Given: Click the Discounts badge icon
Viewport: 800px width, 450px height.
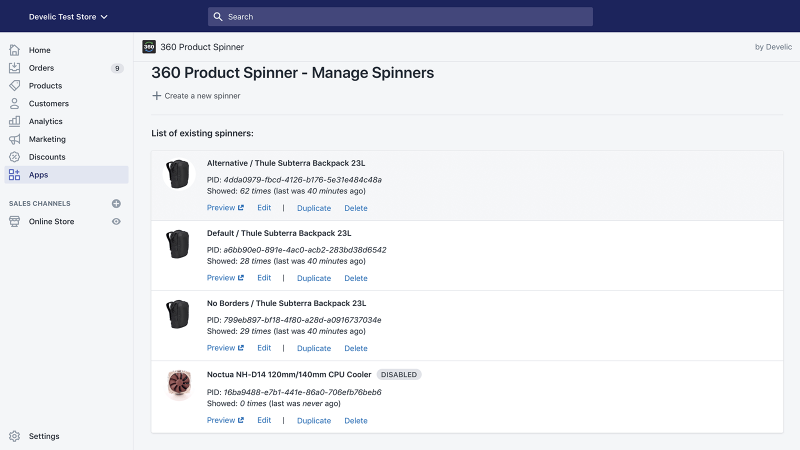Looking at the screenshot, I should [x=14, y=157].
